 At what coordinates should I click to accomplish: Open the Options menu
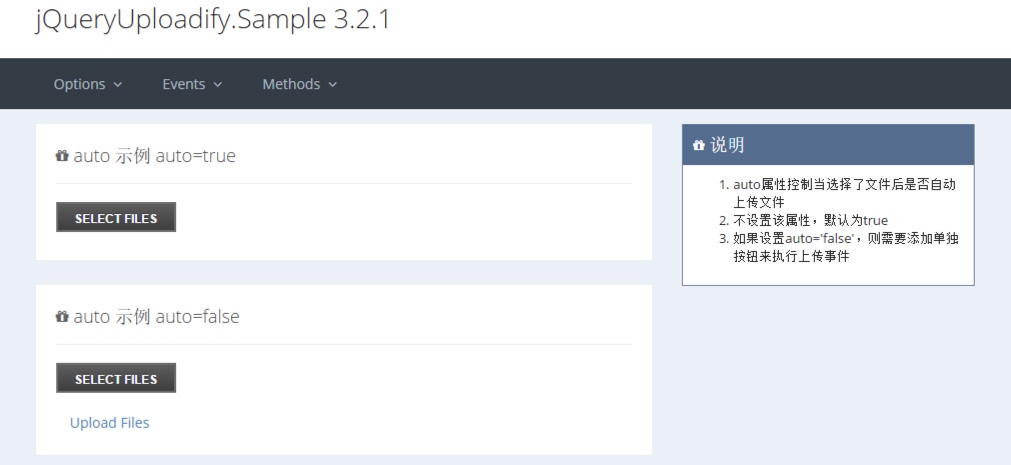pyautogui.click(x=88, y=84)
